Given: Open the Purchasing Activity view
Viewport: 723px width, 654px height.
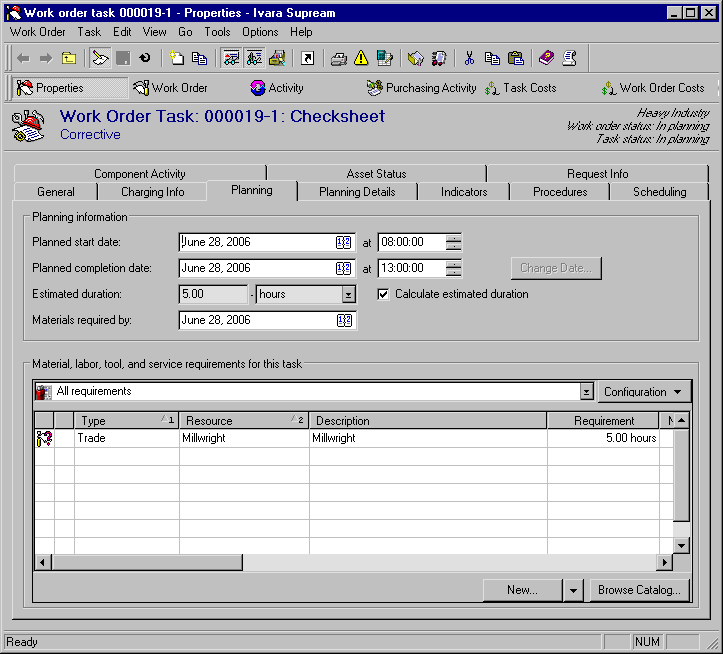Looking at the screenshot, I should 421,88.
